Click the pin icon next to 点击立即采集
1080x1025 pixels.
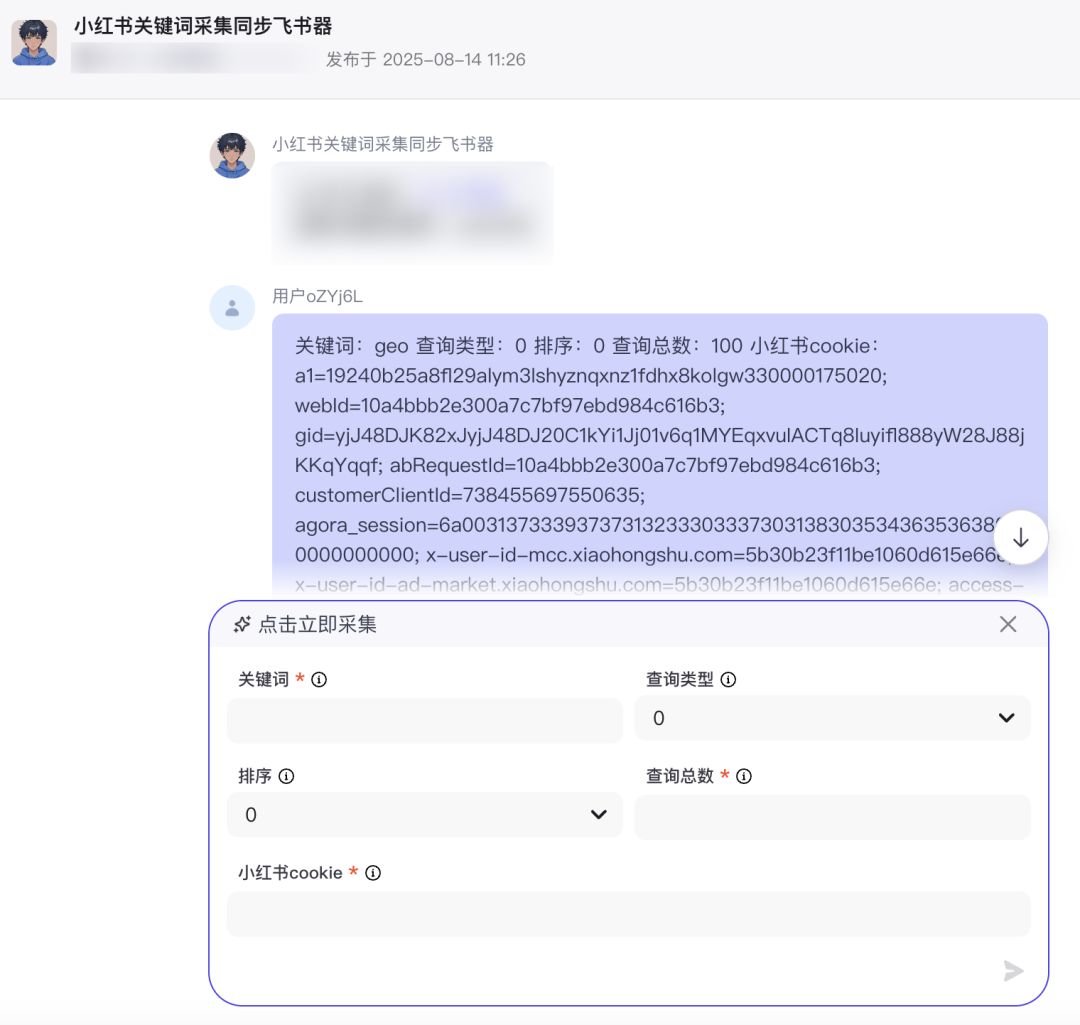[x=242, y=625]
